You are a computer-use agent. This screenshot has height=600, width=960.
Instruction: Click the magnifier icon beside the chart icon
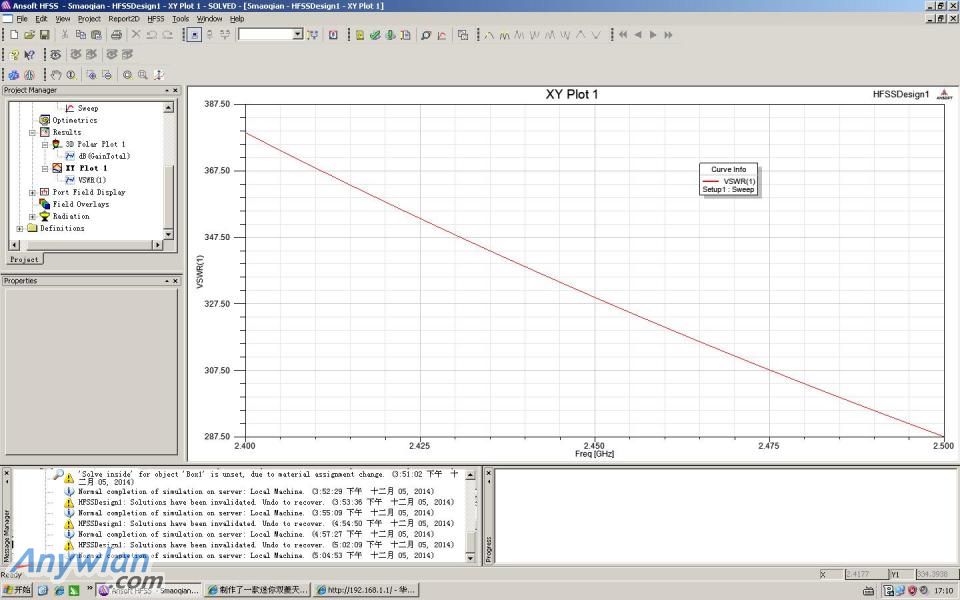[426, 35]
